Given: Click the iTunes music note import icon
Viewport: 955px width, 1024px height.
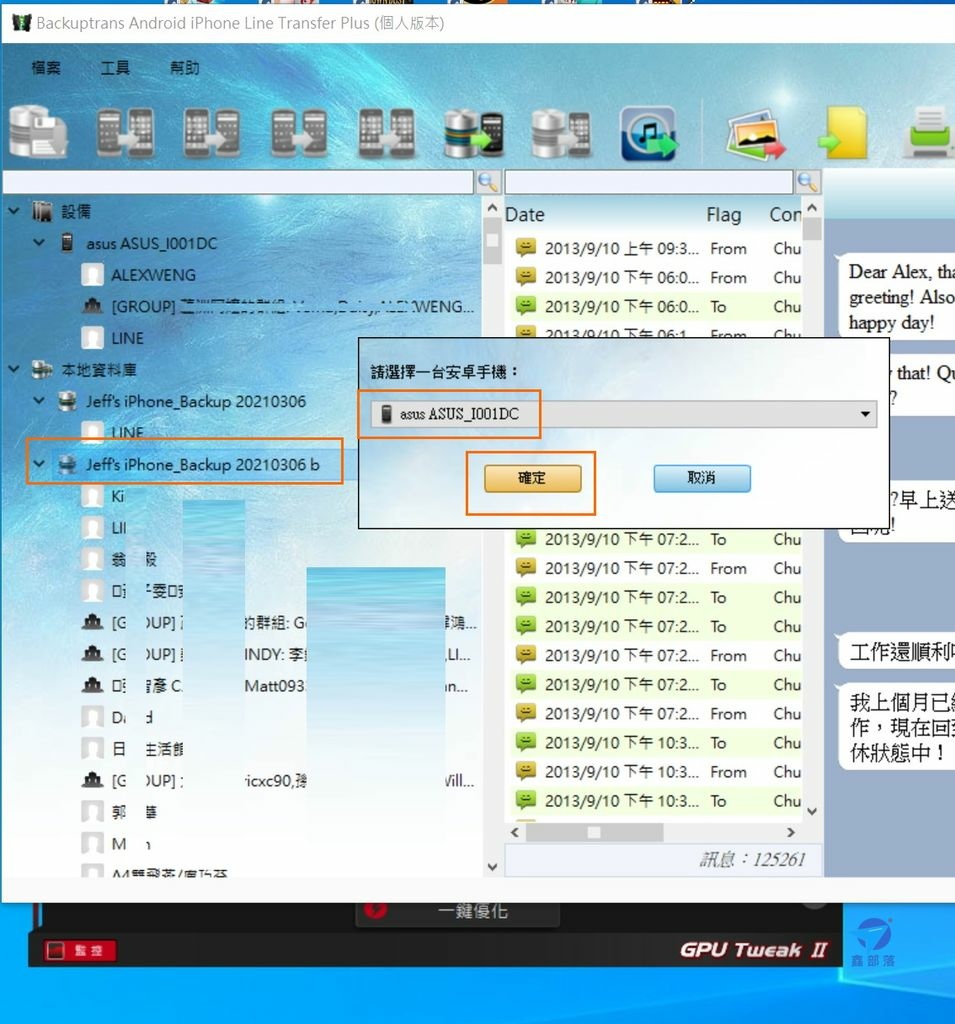Looking at the screenshot, I should [648, 133].
